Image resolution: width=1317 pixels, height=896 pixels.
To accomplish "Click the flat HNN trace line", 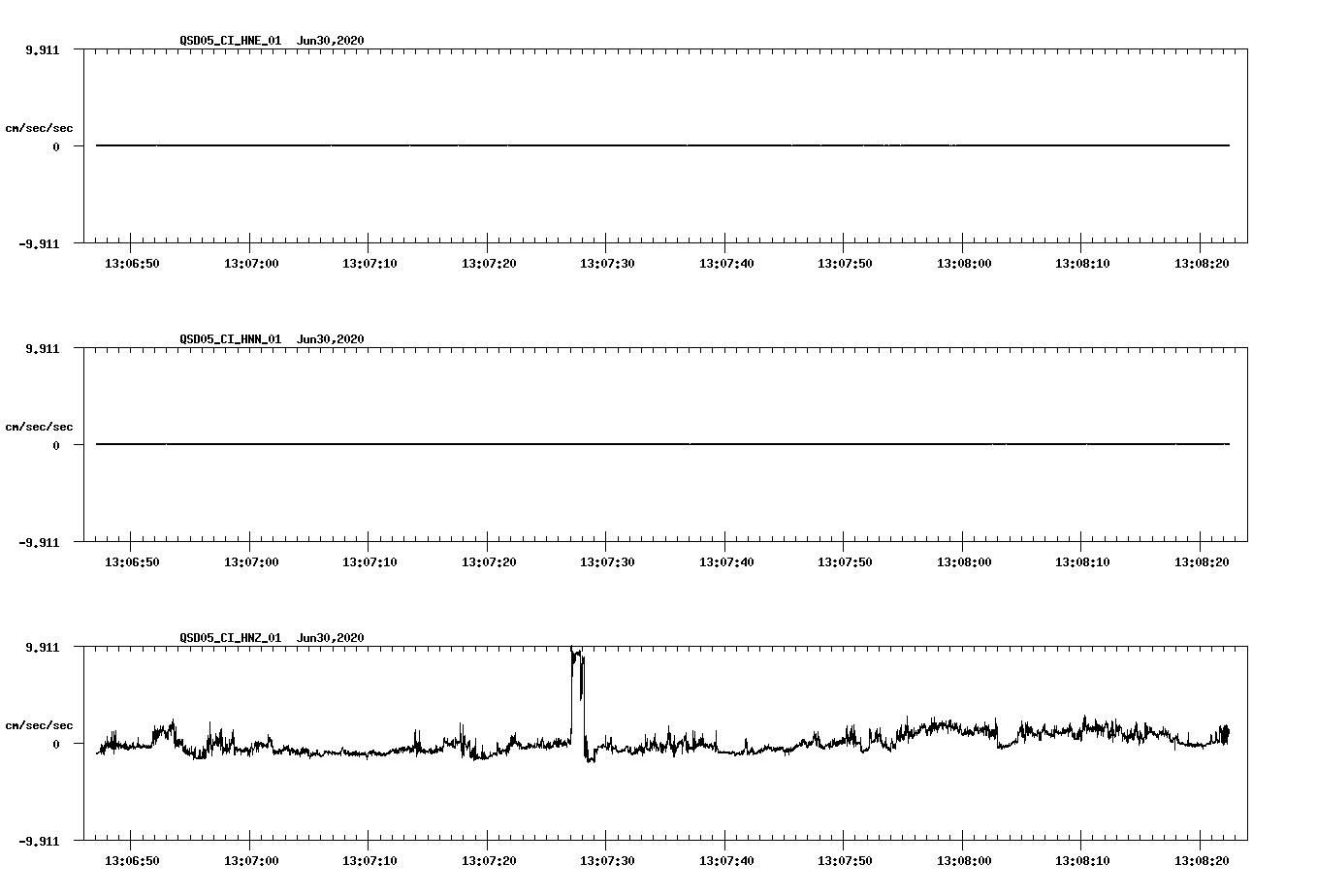I will coord(662,444).
